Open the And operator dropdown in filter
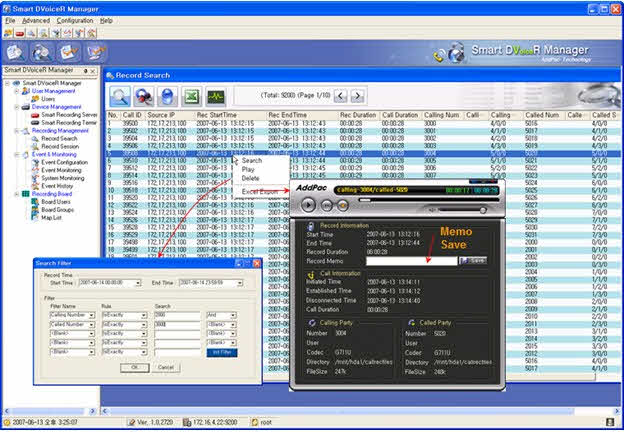Viewport: 624px width, 432px height. tap(231, 315)
